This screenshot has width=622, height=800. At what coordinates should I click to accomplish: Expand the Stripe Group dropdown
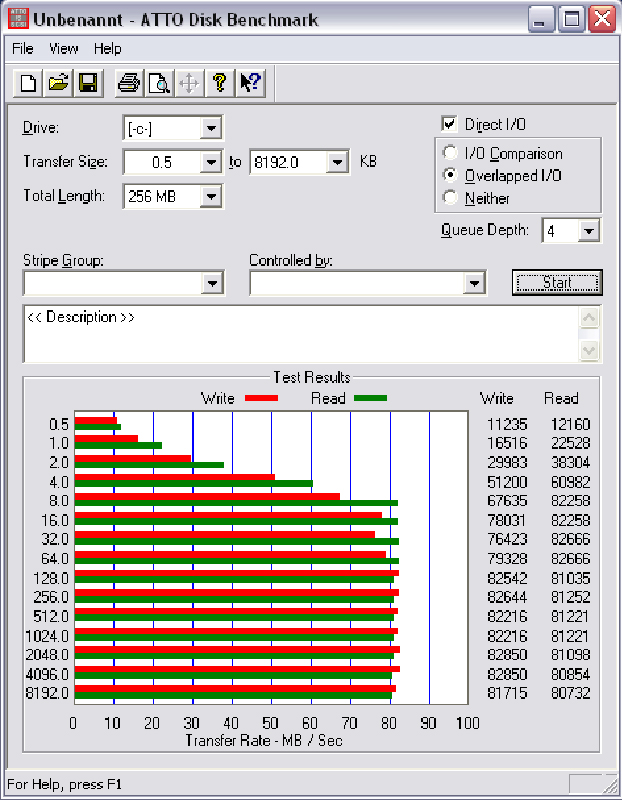point(212,283)
